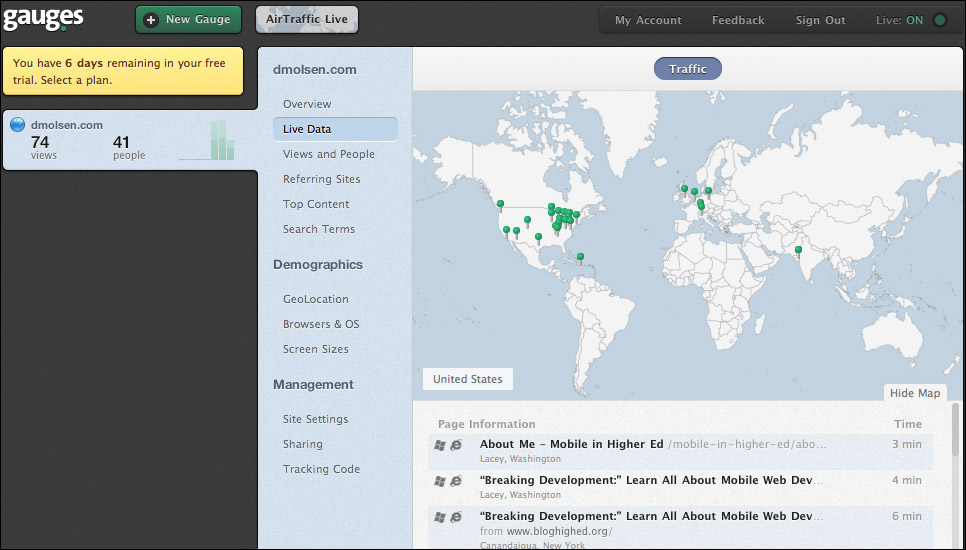Select the dmolsen.com gauge card
966x550 pixels.
pyautogui.click(x=129, y=140)
